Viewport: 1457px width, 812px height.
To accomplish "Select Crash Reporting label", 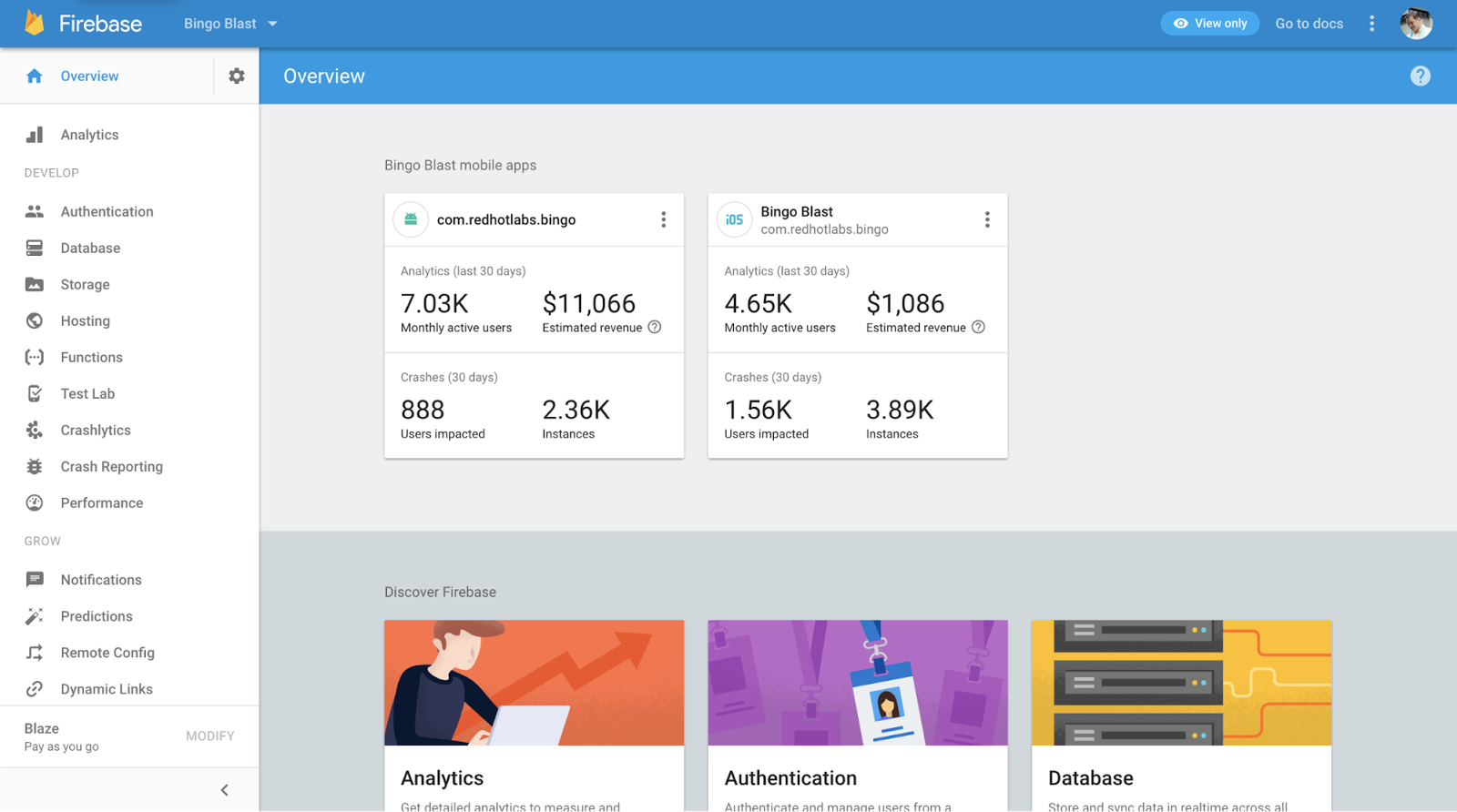I will coord(111,466).
